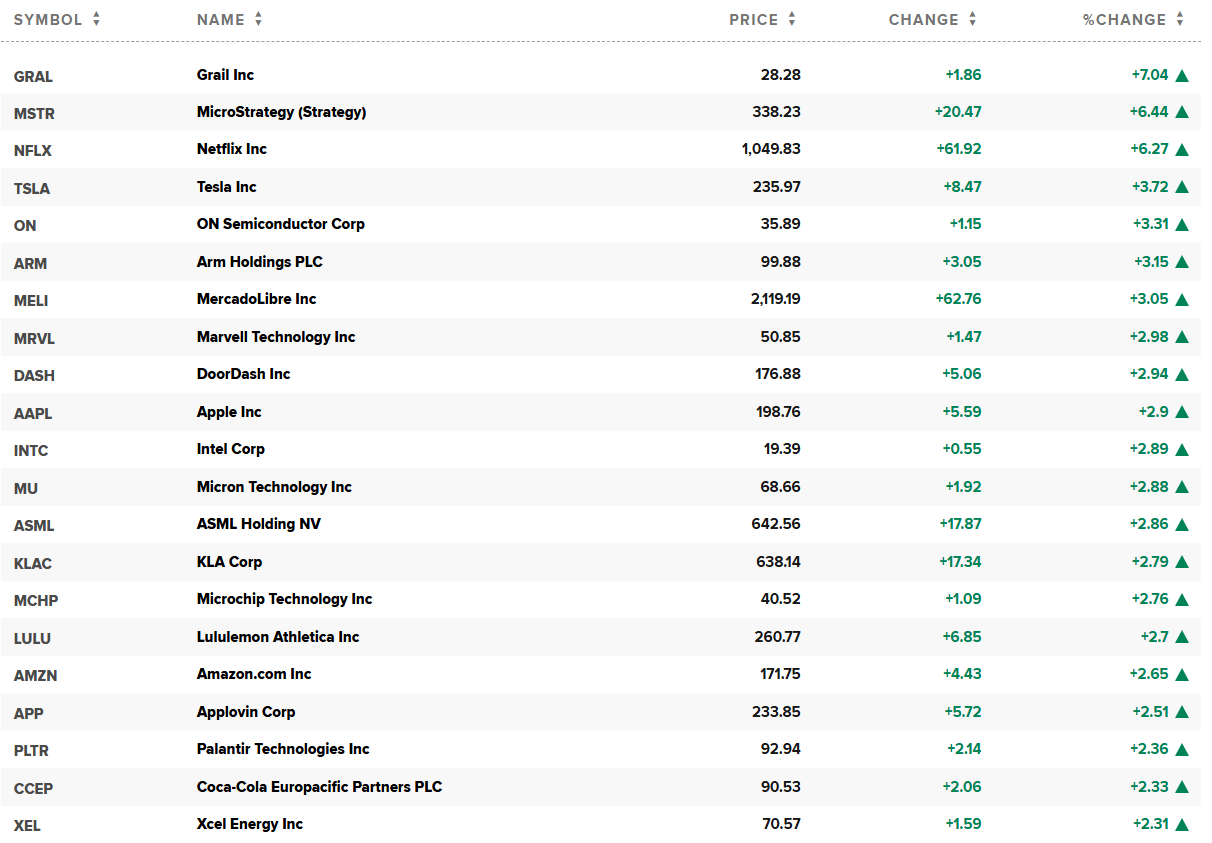The image size is (1212, 843).
Task: Click the XEL ticker symbol
Action: coord(27,826)
